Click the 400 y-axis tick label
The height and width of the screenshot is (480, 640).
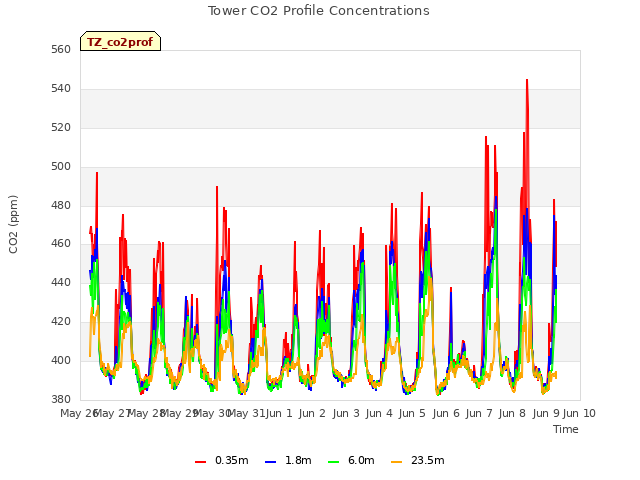point(61,360)
